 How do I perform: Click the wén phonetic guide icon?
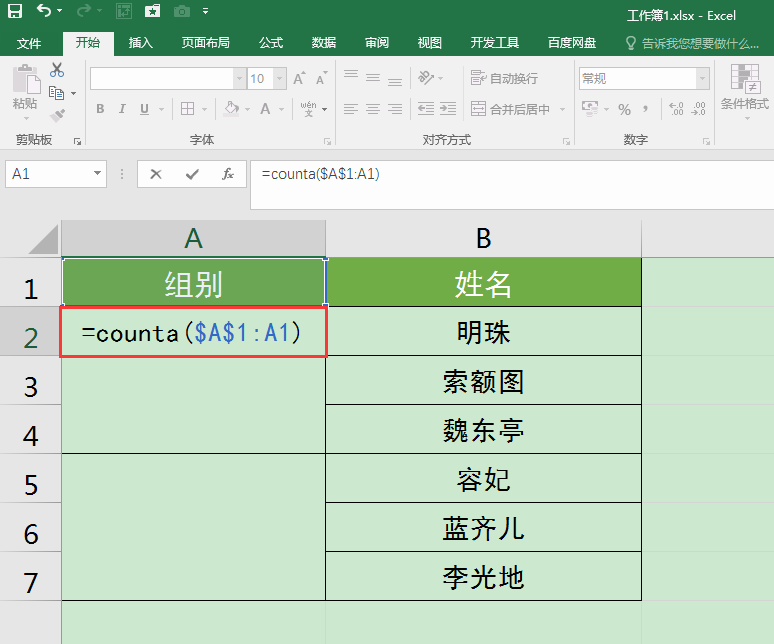309,109
